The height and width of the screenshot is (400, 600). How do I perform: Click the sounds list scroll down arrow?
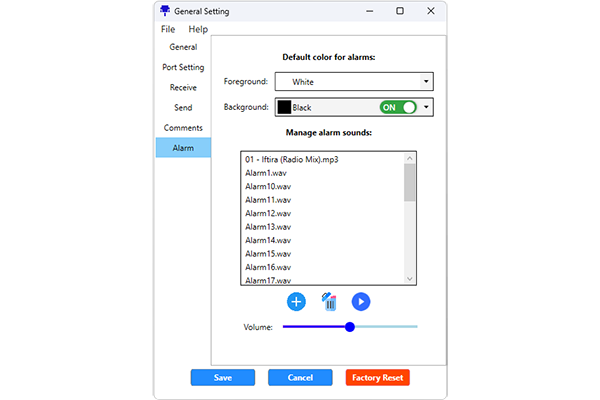[x=410, y=279]
